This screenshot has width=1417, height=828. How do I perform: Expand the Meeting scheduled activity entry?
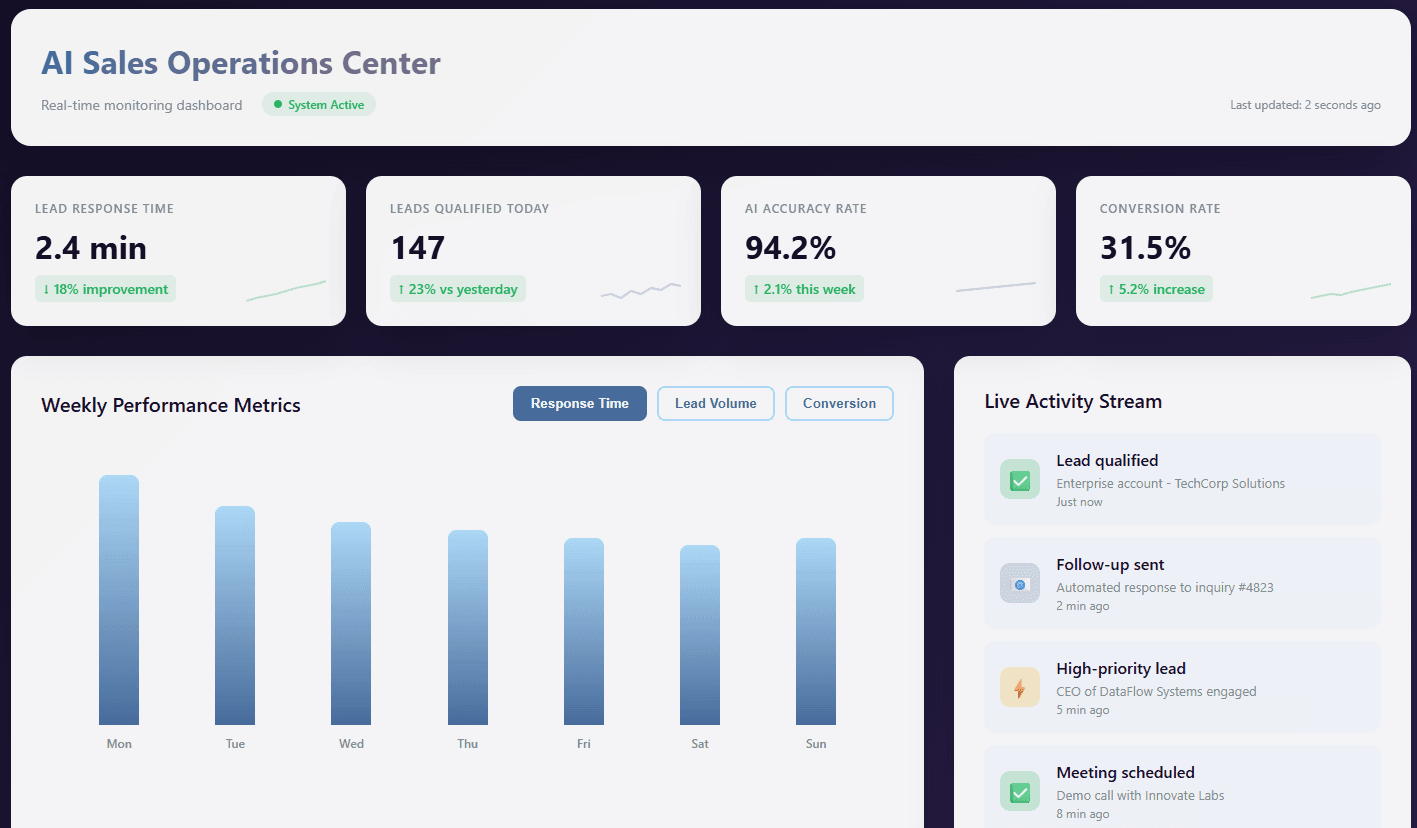(x=1182, y=791)
